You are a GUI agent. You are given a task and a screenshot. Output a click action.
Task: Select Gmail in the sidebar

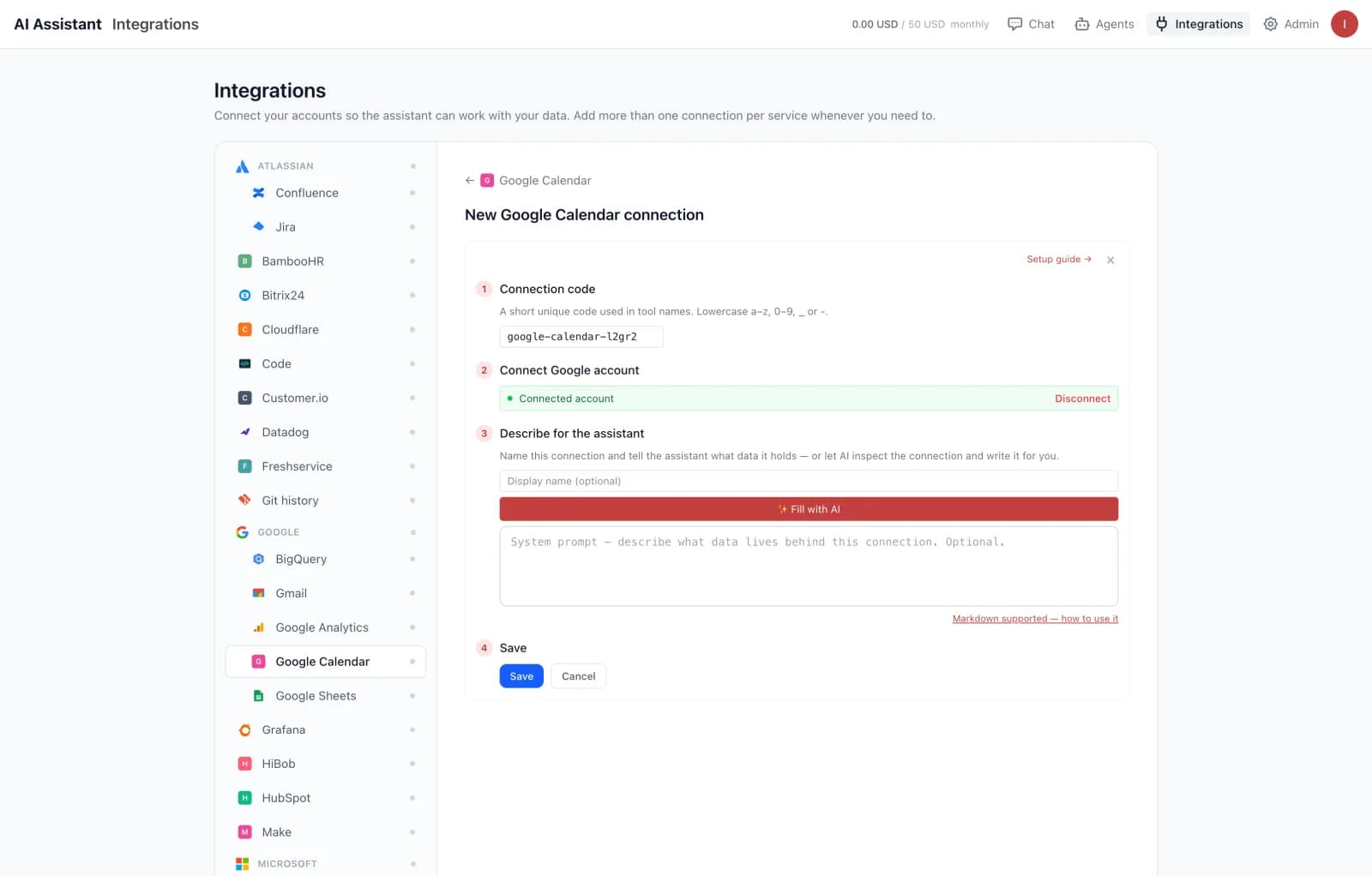pos(325,593)
